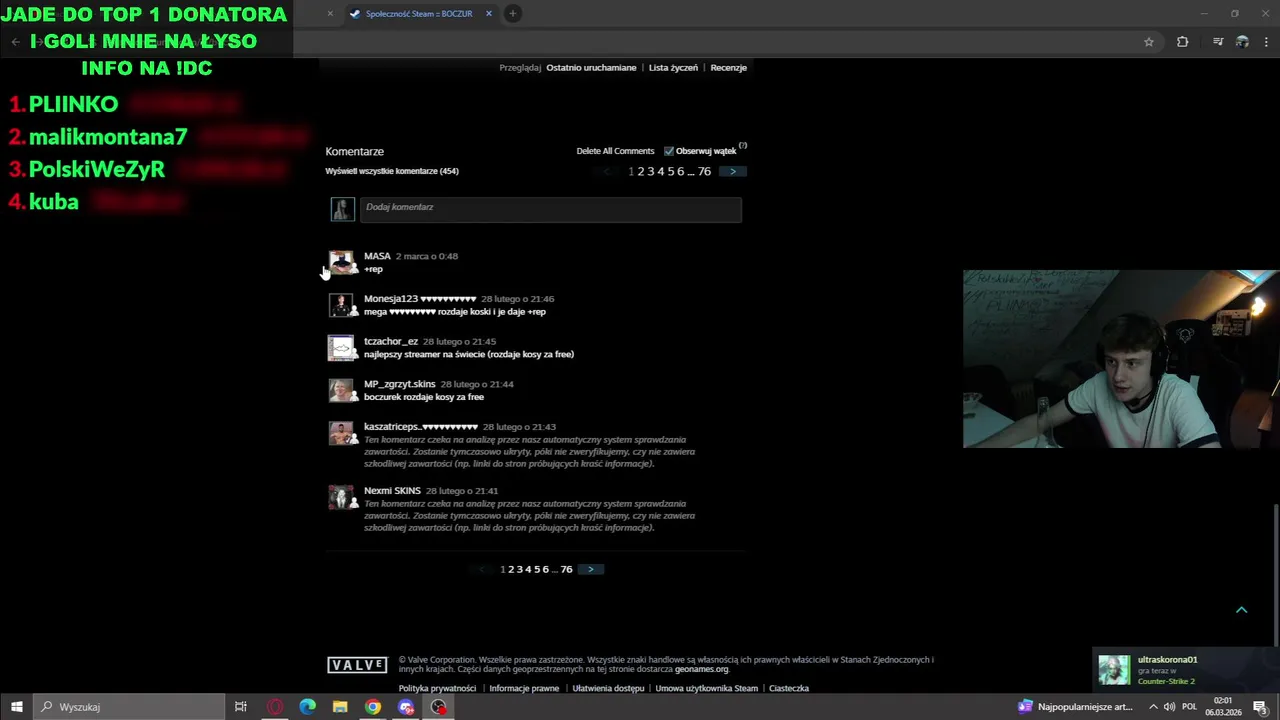Open Monesja123's avatar
The width and height of the screenshot is (1280, 720).
(342, 305)
